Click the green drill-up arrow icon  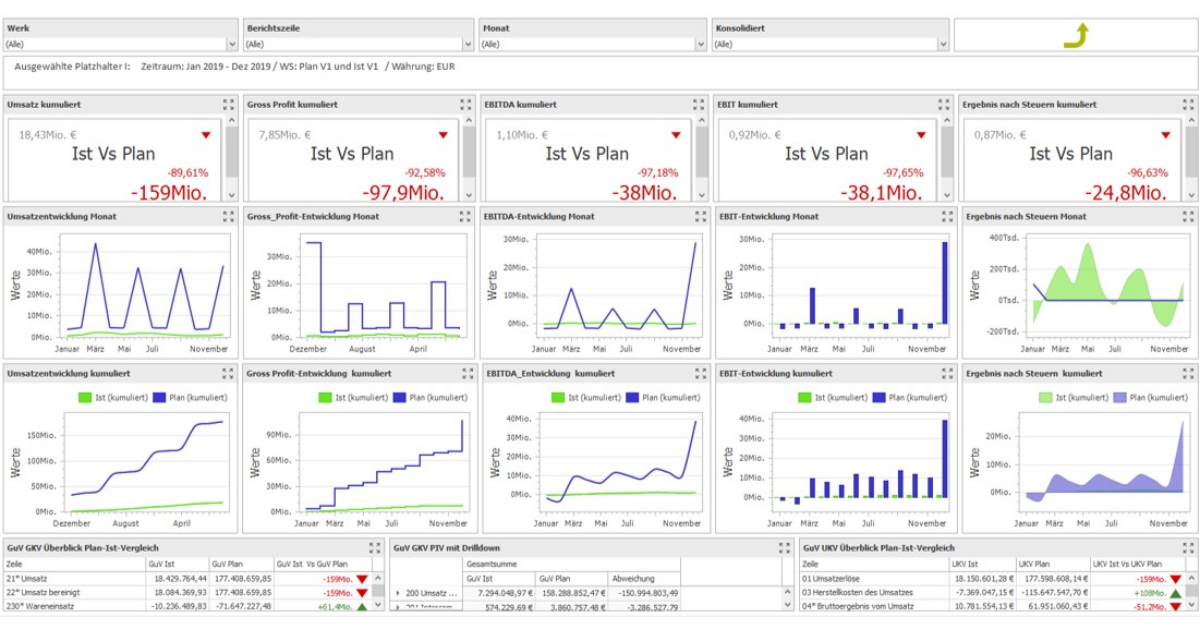coord(1075,36)
